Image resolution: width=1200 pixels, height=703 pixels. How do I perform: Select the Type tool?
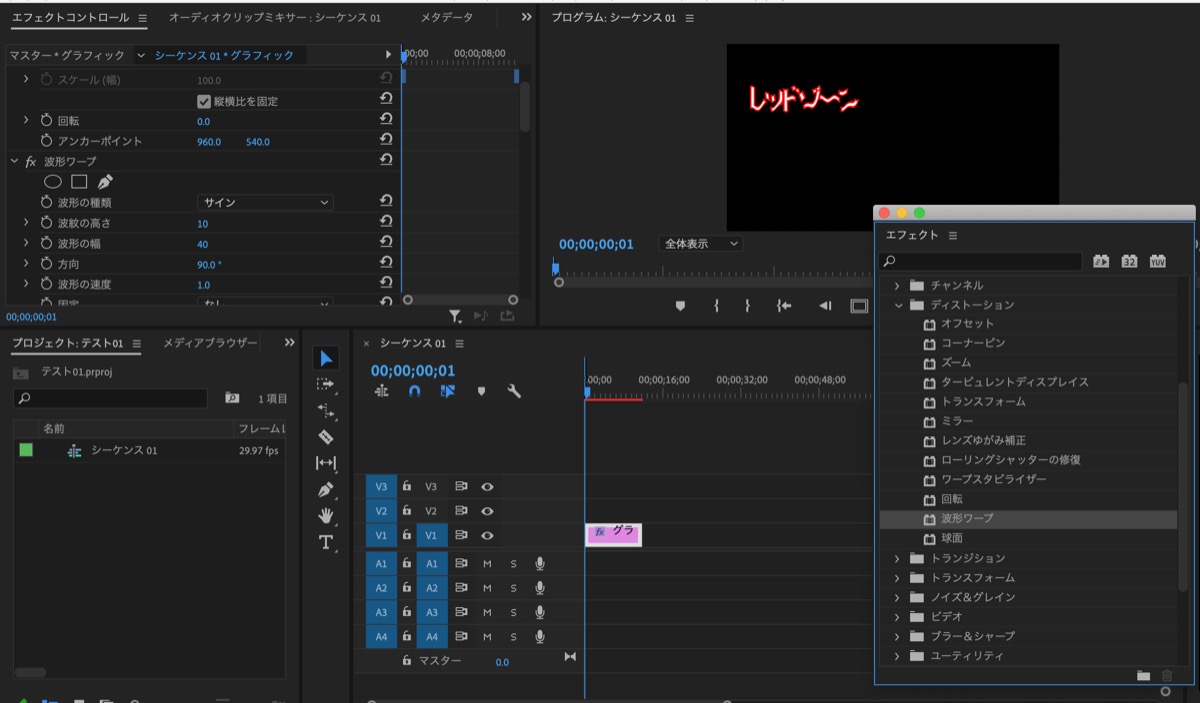coord(326,542)
